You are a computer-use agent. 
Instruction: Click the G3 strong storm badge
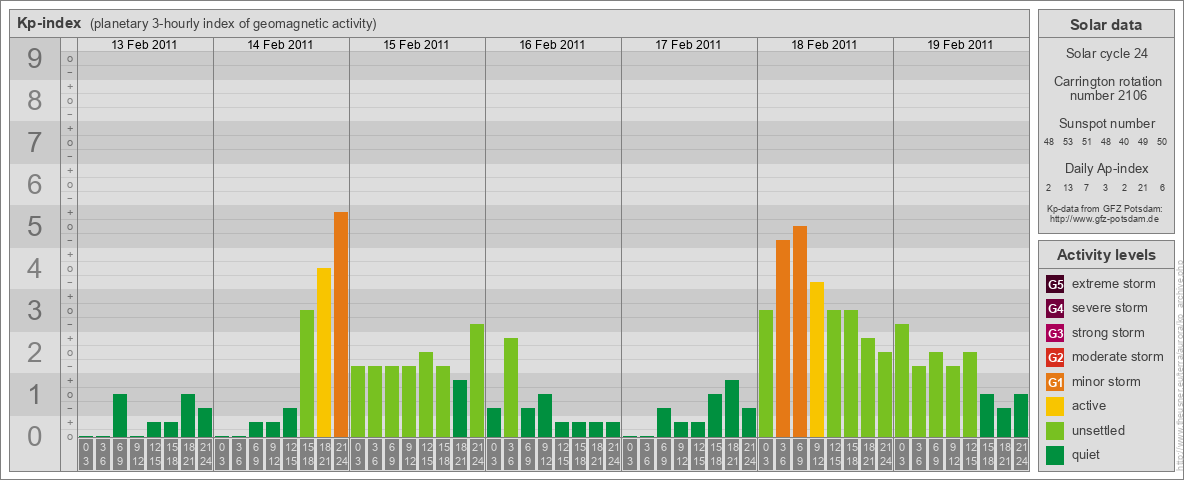click(x=1055, y=333)
